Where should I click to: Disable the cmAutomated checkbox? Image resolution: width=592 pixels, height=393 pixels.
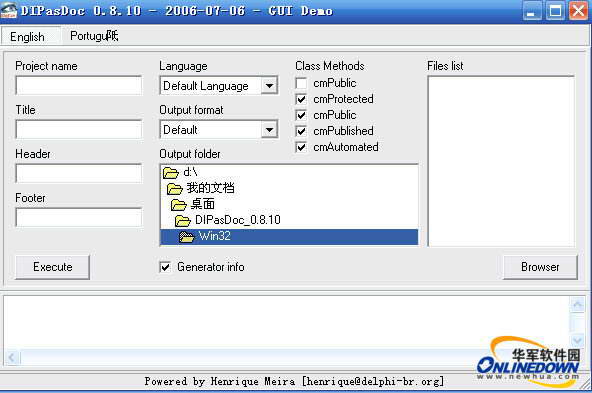pos(301,147)
